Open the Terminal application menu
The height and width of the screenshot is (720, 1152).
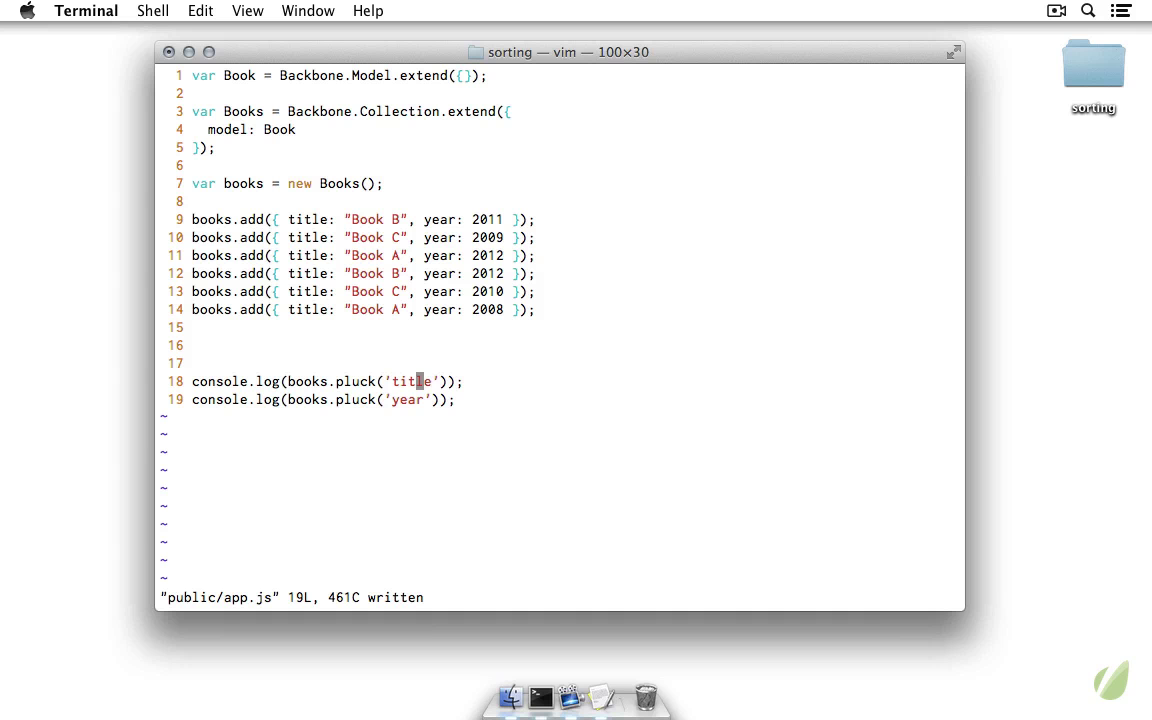click(x=86, y=11)
